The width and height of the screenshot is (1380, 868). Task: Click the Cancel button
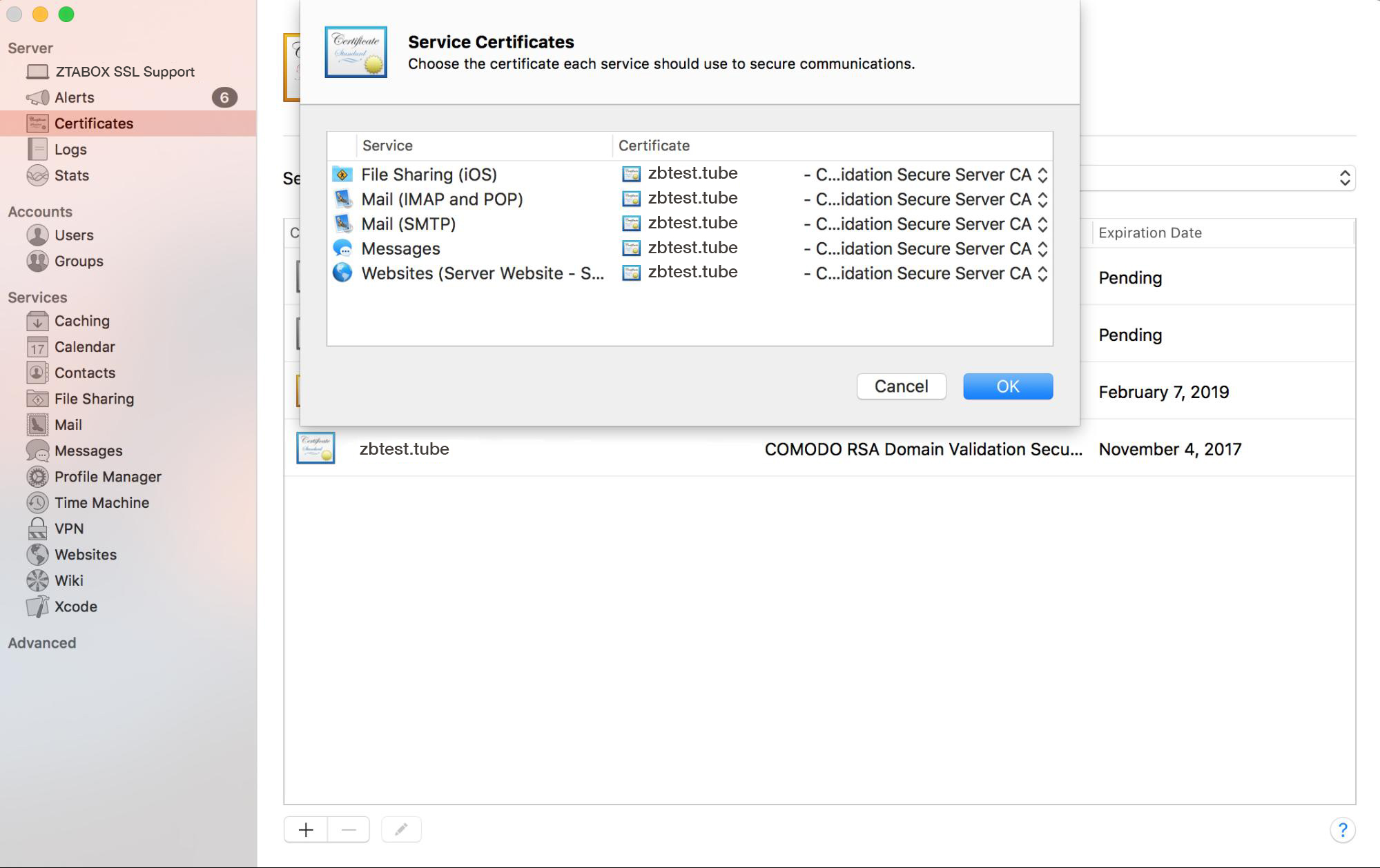click(901, 386)
